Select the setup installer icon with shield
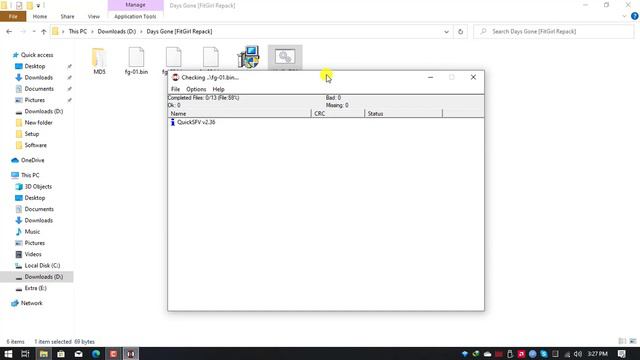The height and width of the screenshot is (360, 640). tap(248, 57)
